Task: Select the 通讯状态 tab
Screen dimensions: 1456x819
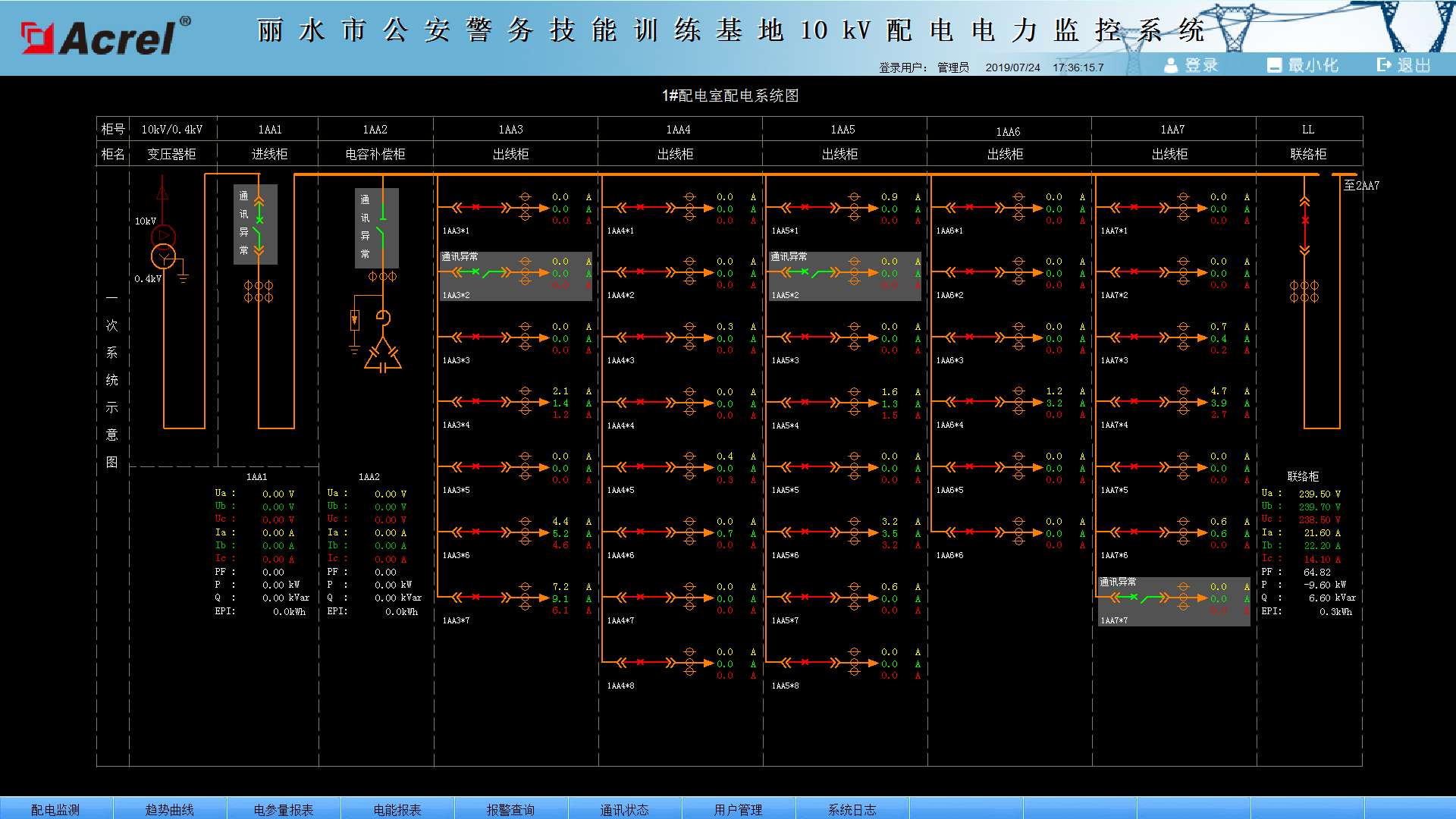Action: click(624, 809)
